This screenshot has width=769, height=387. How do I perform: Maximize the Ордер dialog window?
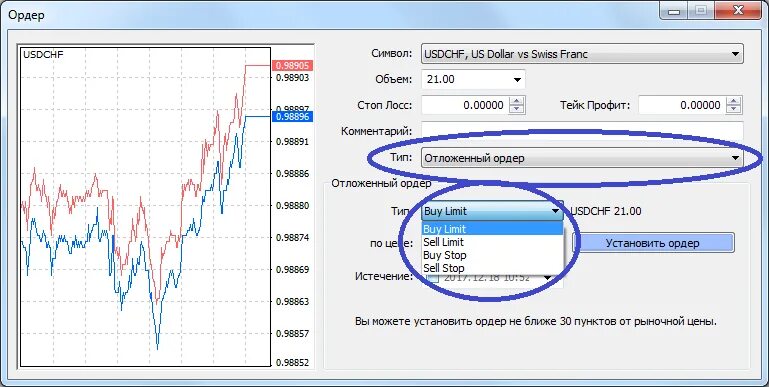(702, 11)
